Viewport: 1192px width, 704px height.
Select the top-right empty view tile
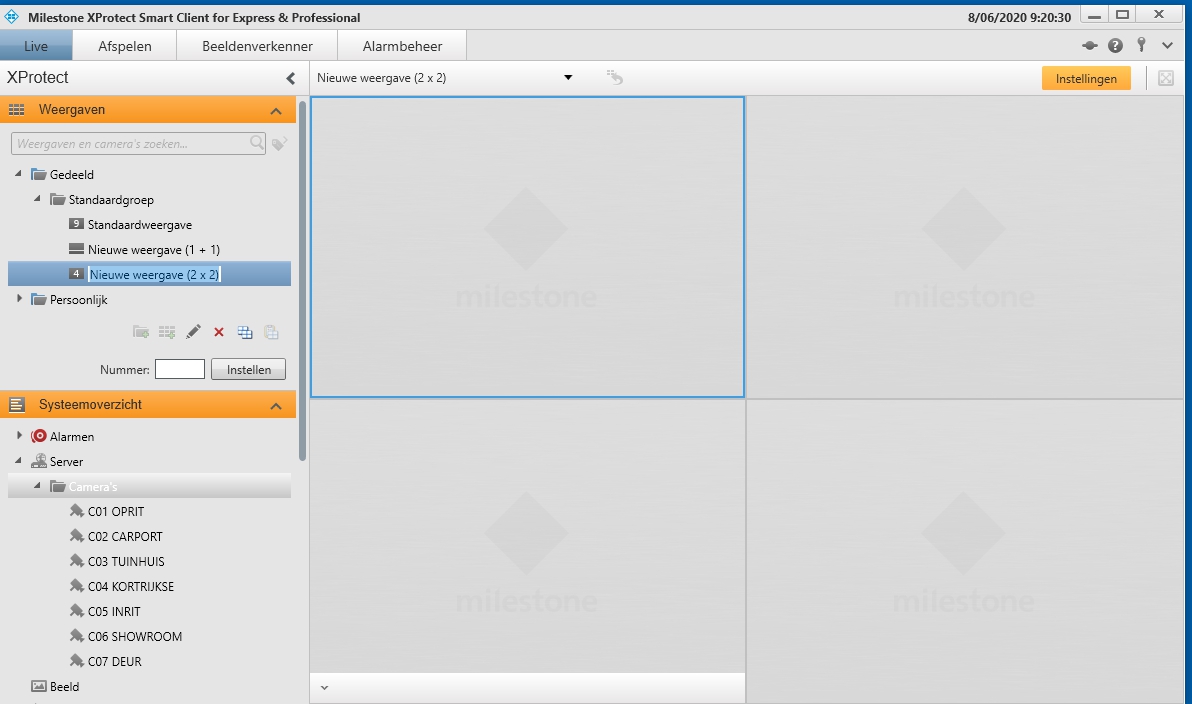(965, 247)
